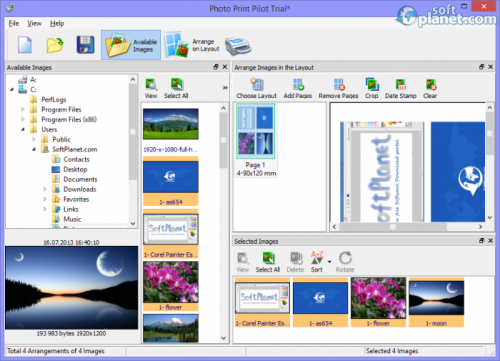Click Select All in Selected Images panel
The height and width of the screenshot is (361, 500).
[x=268, y=262]
